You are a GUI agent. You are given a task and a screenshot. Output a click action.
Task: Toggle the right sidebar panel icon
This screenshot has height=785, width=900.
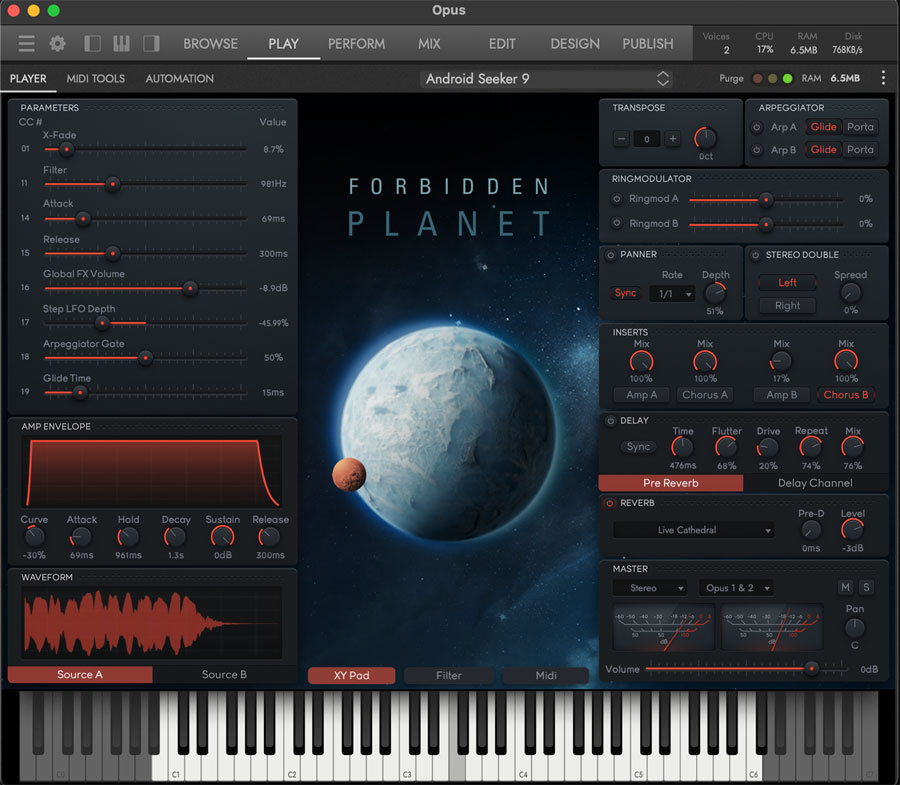152,44
